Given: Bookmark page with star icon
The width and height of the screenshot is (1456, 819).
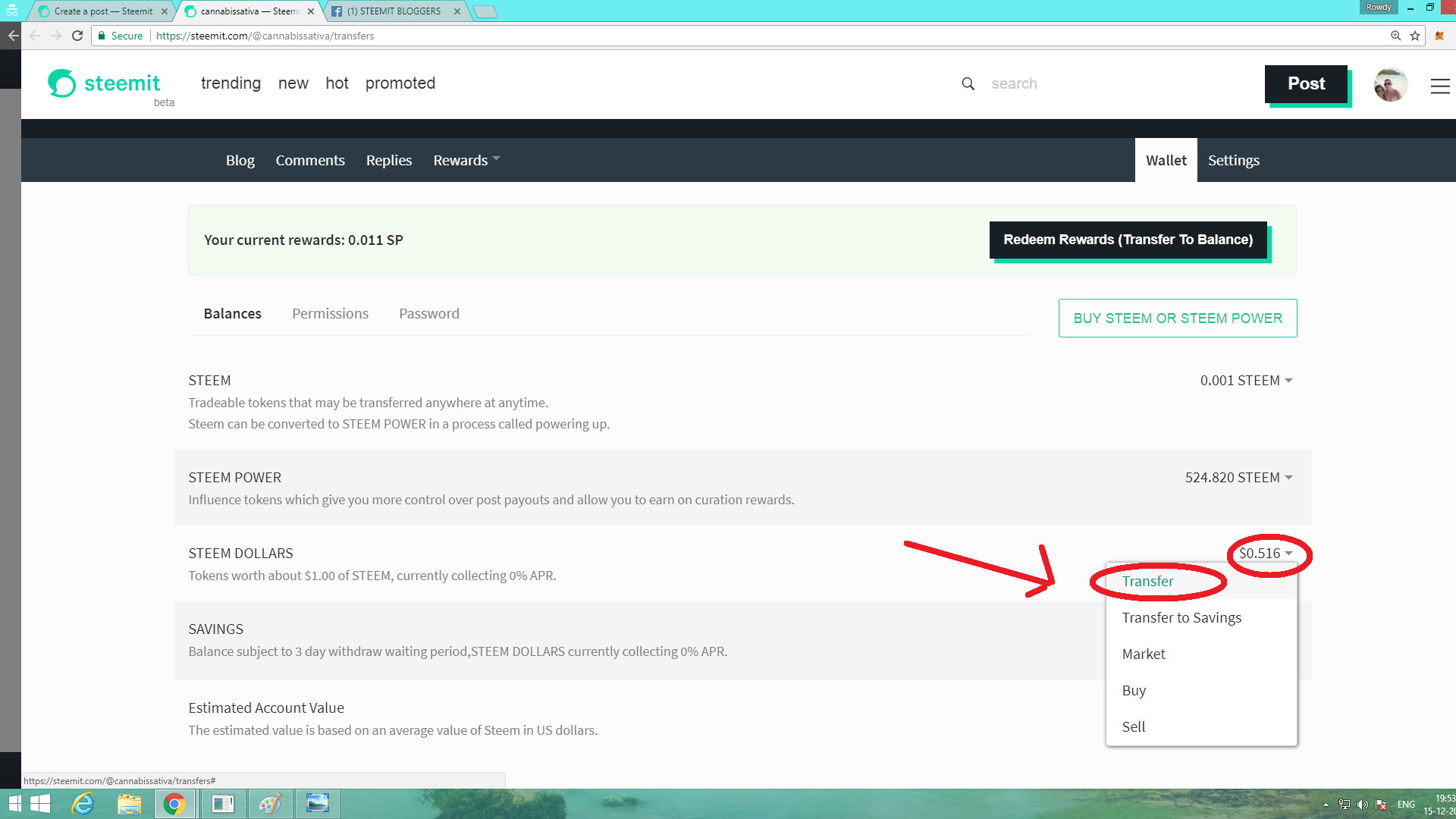Looking at the screenshot, I should [1415, 36].
